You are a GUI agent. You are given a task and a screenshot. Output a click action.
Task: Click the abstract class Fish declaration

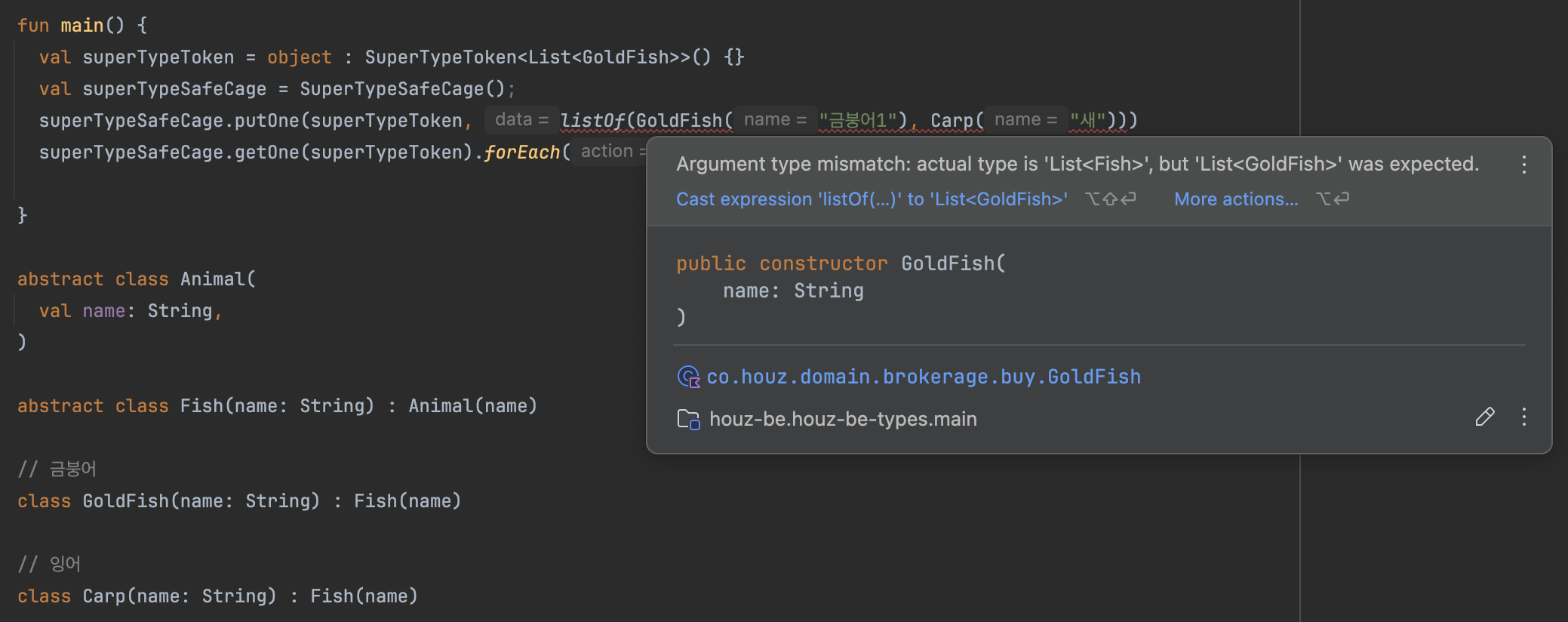pyautogui.click(x=277, y=406)
